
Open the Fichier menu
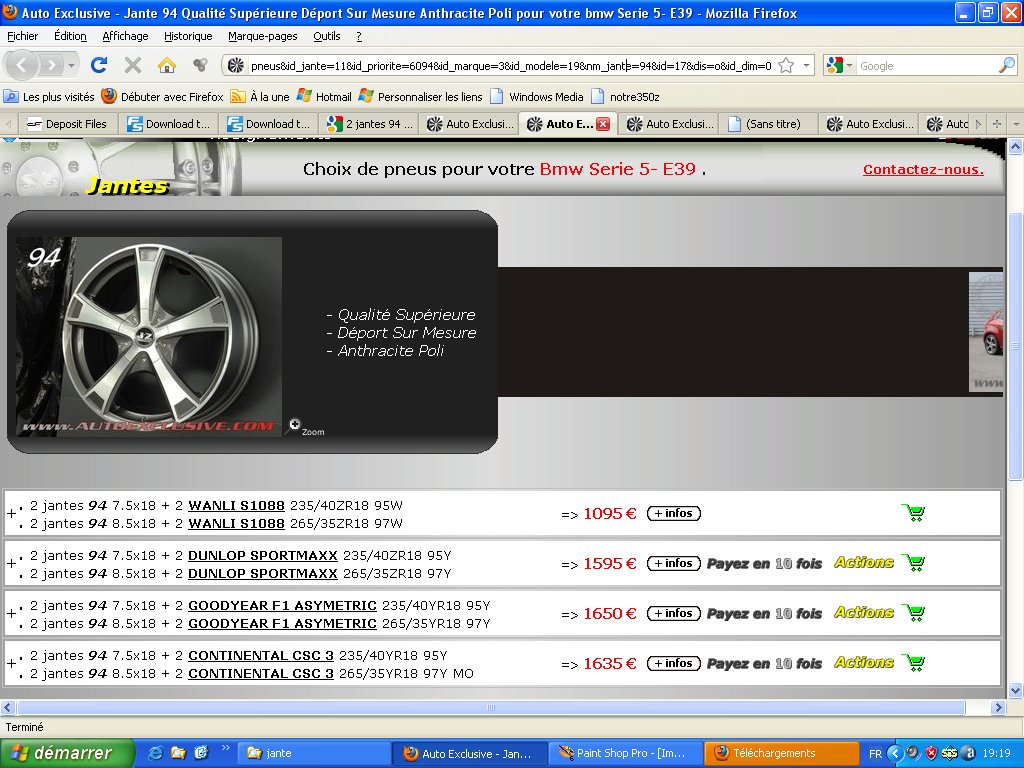[x=22, y=36]
